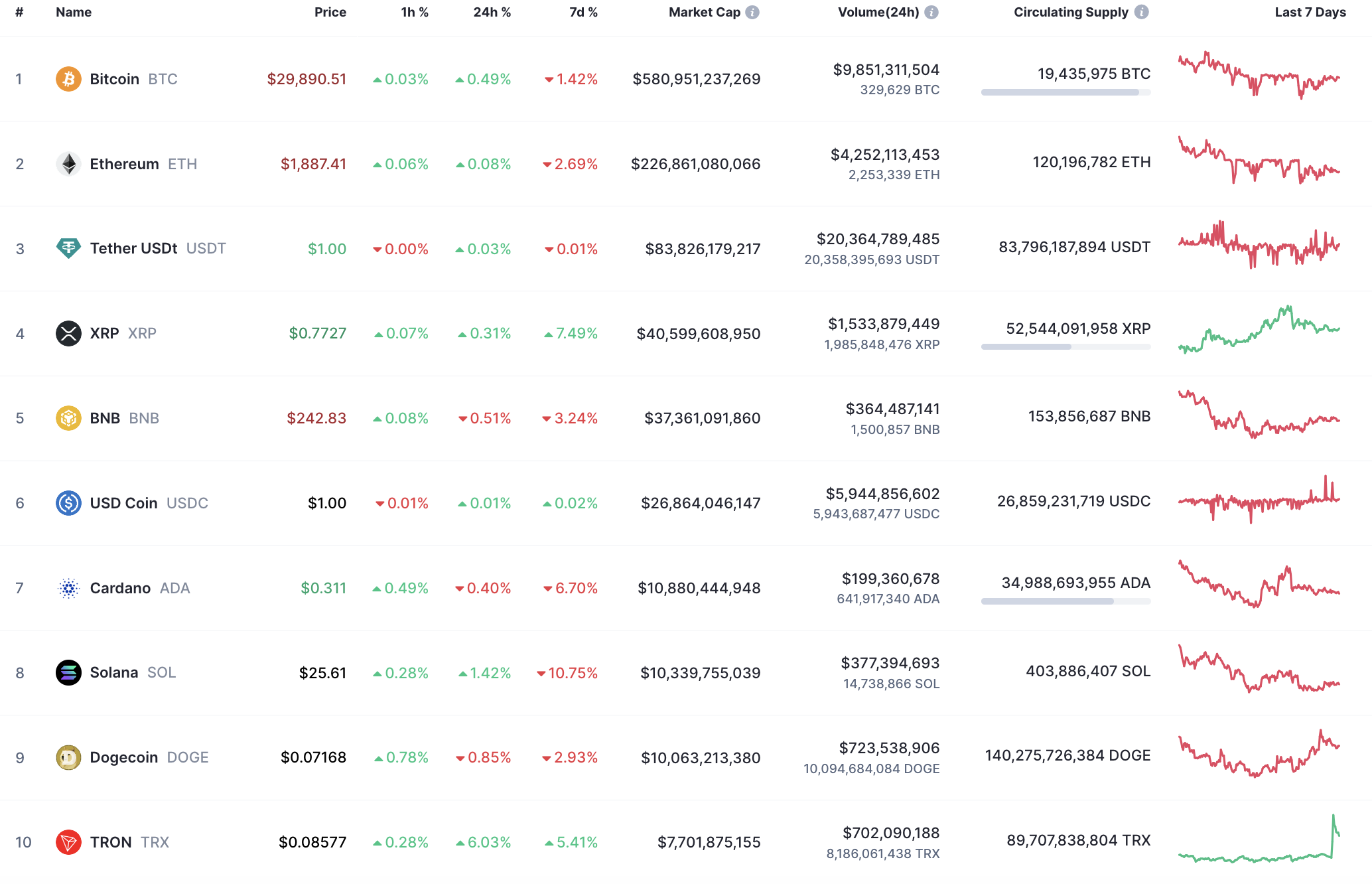Click the XRP circulating supply progress bar
The image size is (1372, 884).
1065,346
